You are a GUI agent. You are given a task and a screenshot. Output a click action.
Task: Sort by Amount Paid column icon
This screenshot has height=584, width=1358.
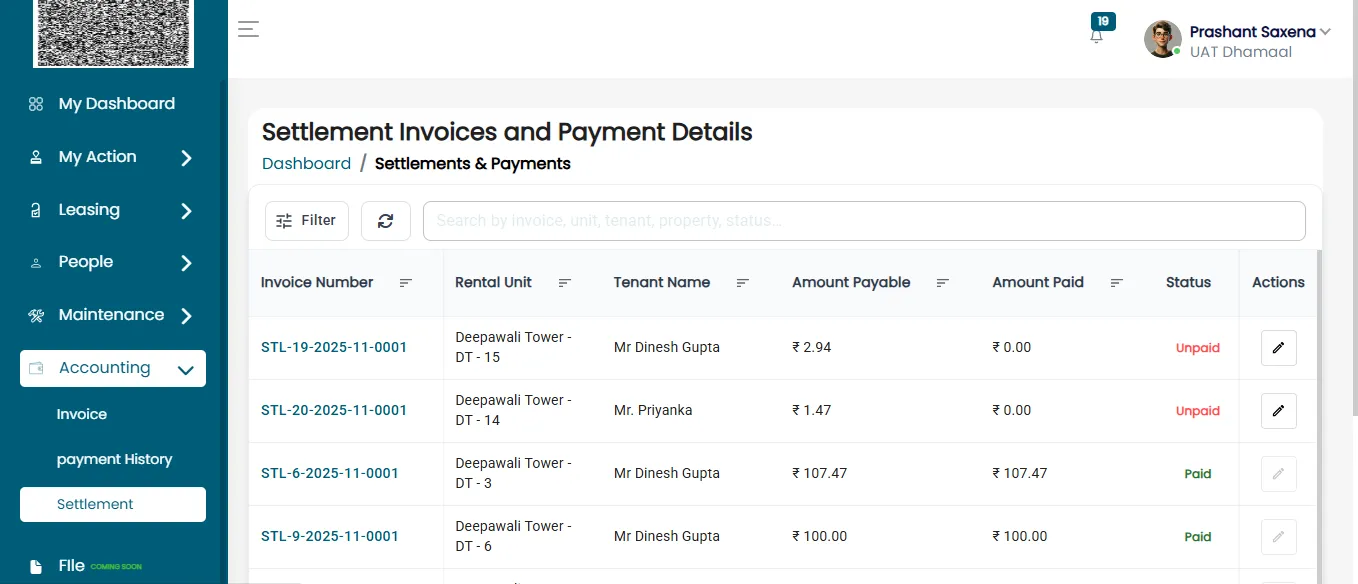1117,283
